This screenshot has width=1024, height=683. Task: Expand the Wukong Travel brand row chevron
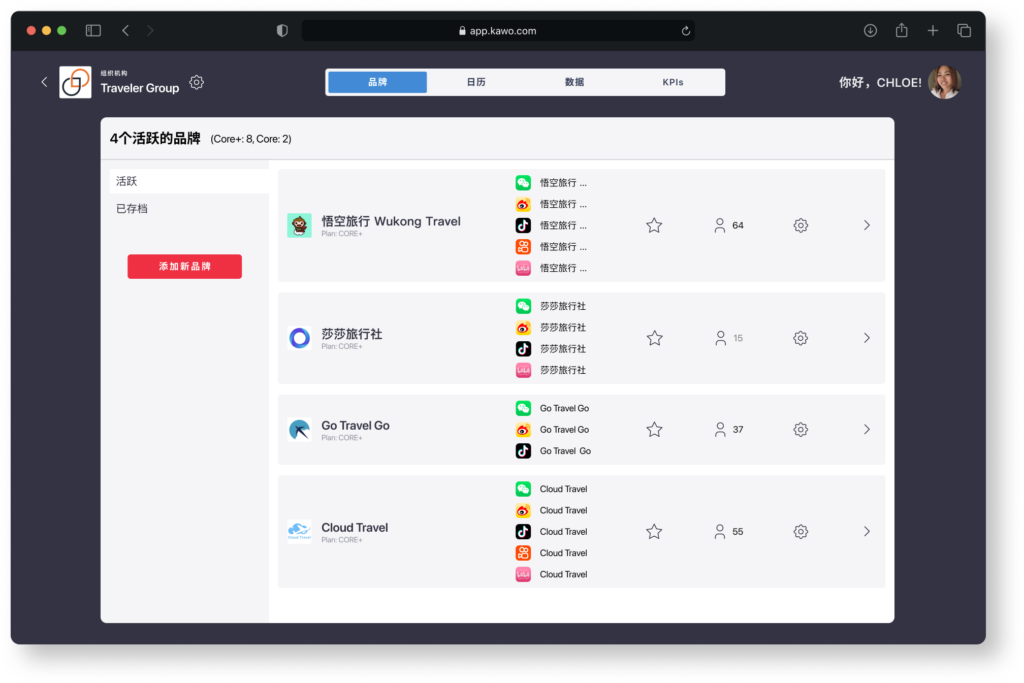click(867, 226)
